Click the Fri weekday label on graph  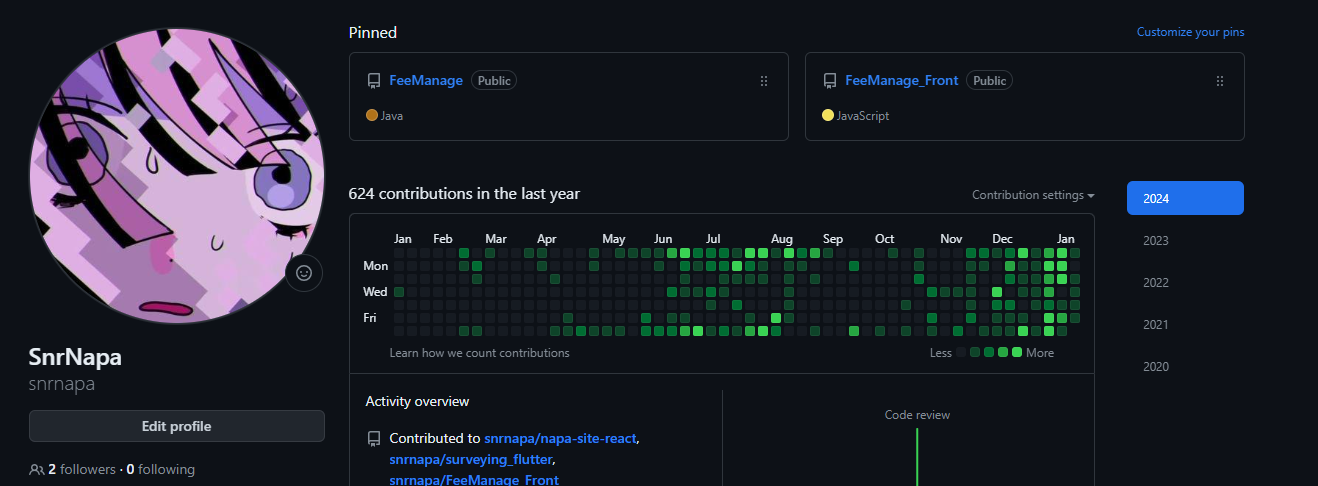[x=370, y=318]
